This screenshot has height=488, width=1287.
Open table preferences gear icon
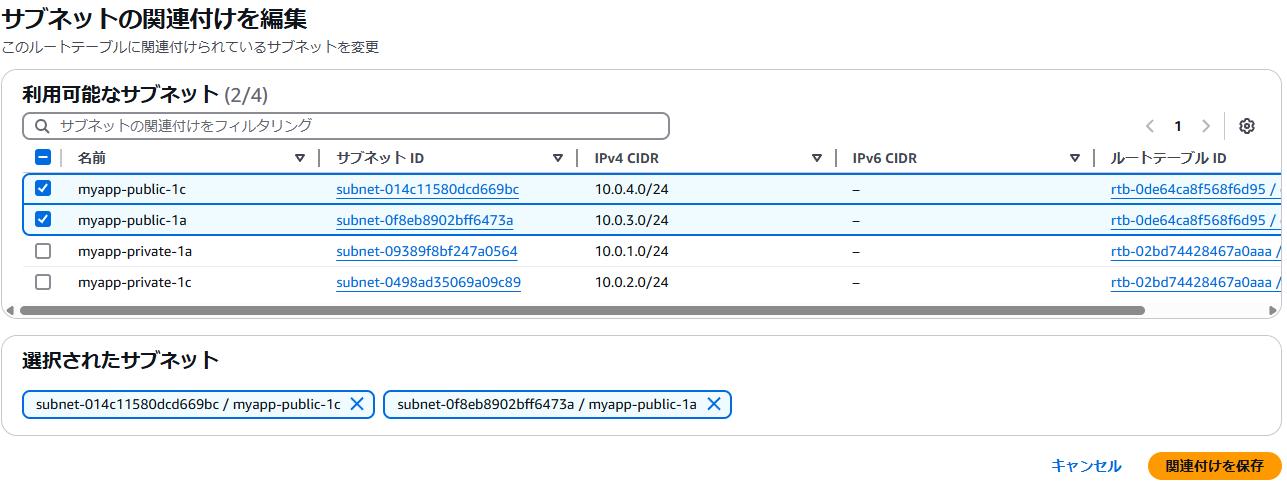(x=1246, y=126)
